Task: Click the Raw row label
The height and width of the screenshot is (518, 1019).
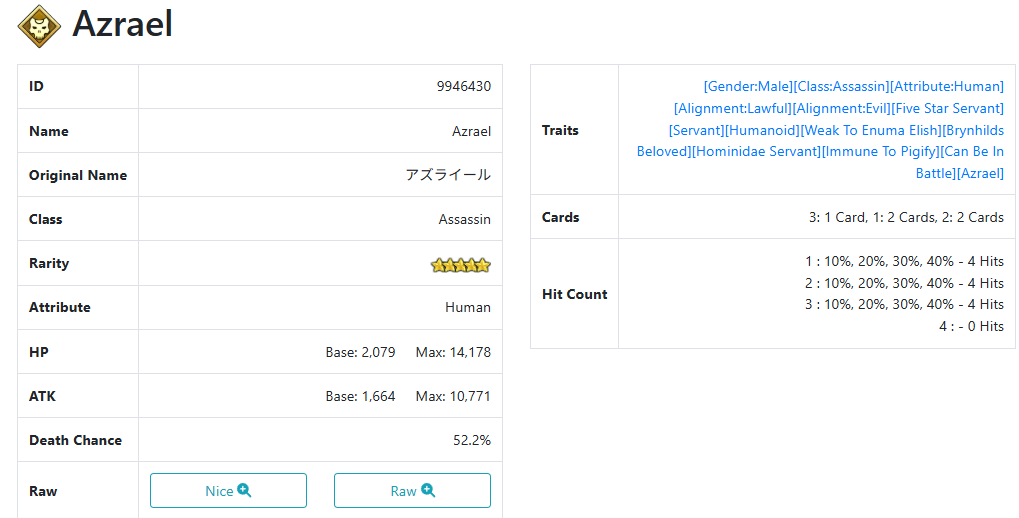Action: [43, 491]
